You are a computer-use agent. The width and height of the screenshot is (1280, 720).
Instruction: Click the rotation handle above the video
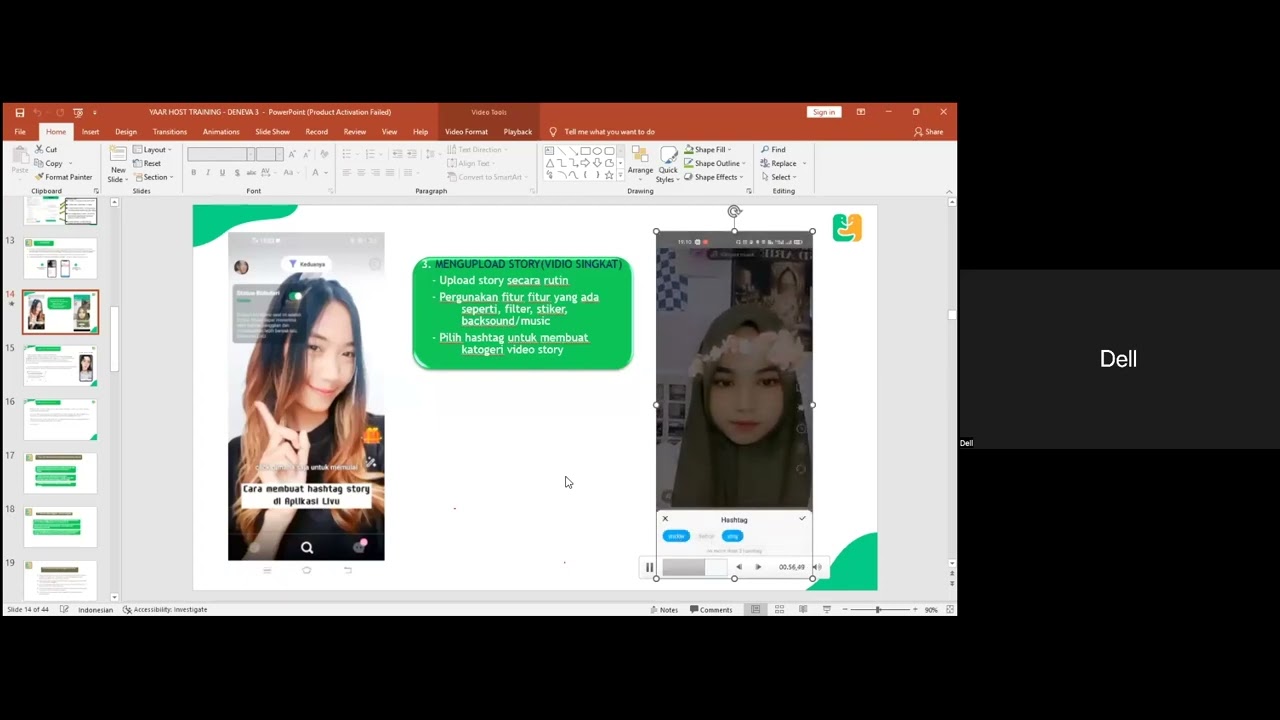pyautogui.click(x=735, y=211)
